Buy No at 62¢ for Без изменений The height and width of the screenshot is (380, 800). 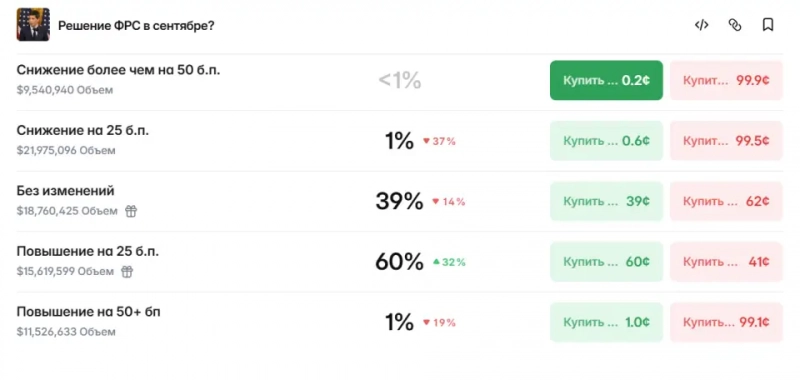pos(726,201)
